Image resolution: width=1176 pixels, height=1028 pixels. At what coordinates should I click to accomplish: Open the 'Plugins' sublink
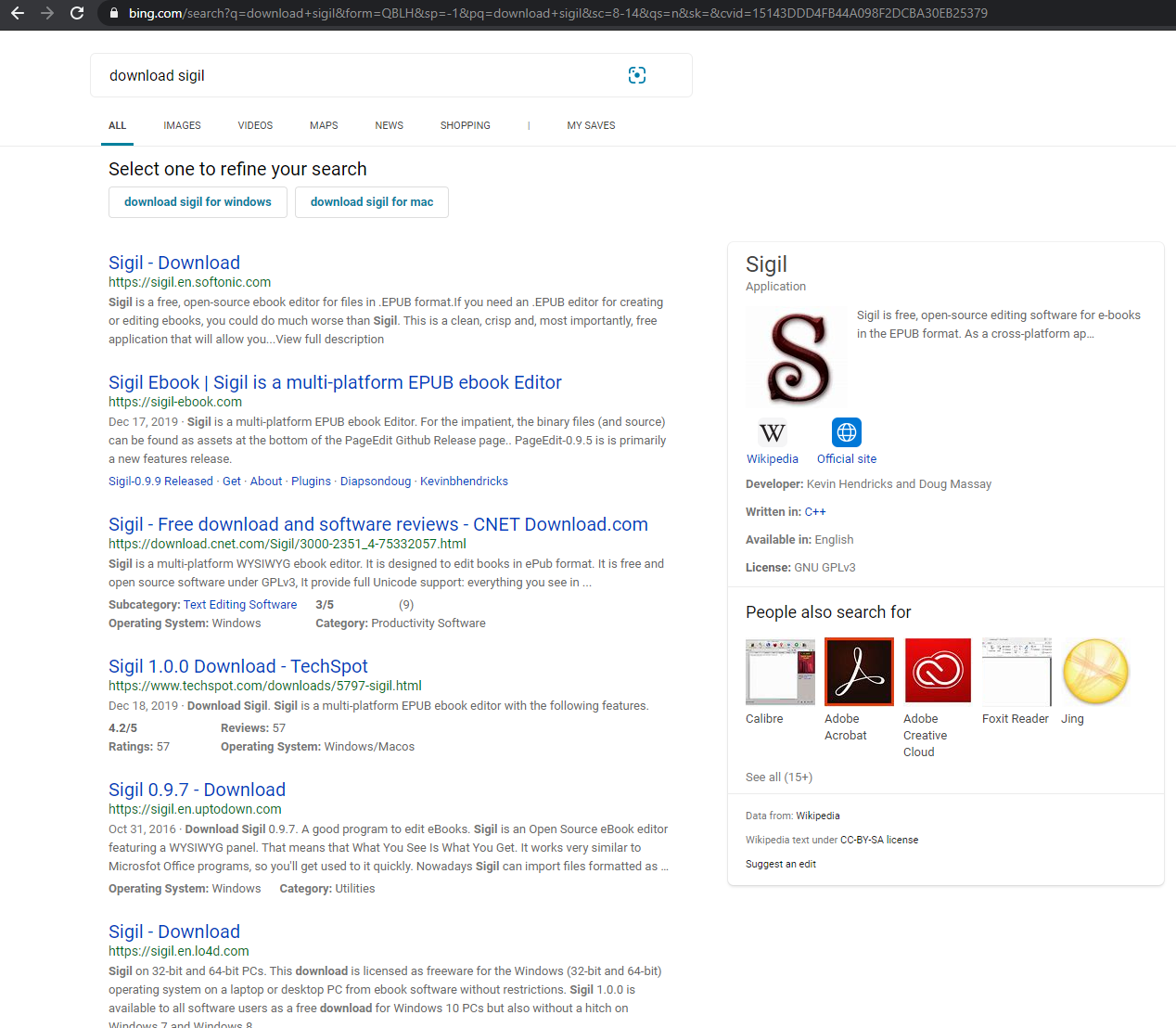pos(311,482)
